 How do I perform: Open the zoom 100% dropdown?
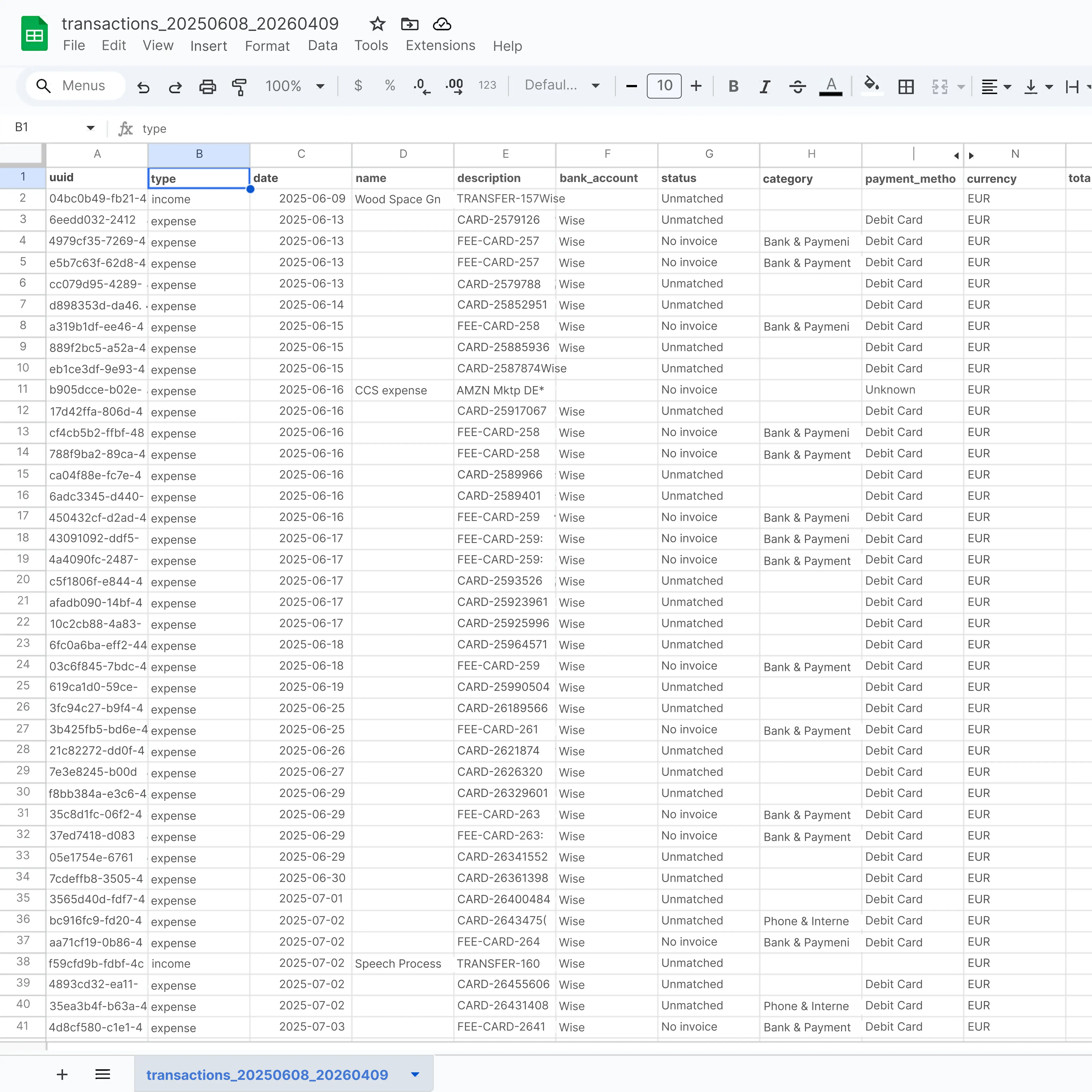click(295, 86)
